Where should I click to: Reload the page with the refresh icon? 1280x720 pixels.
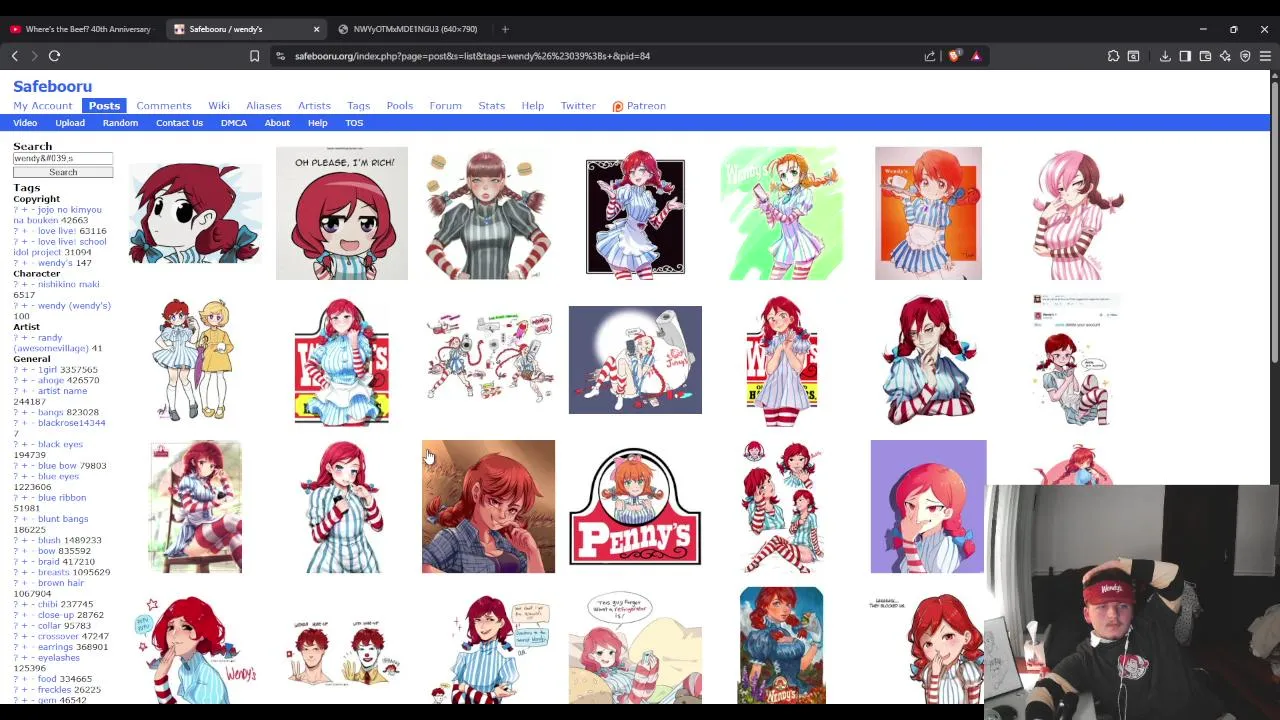coord(55,56)
